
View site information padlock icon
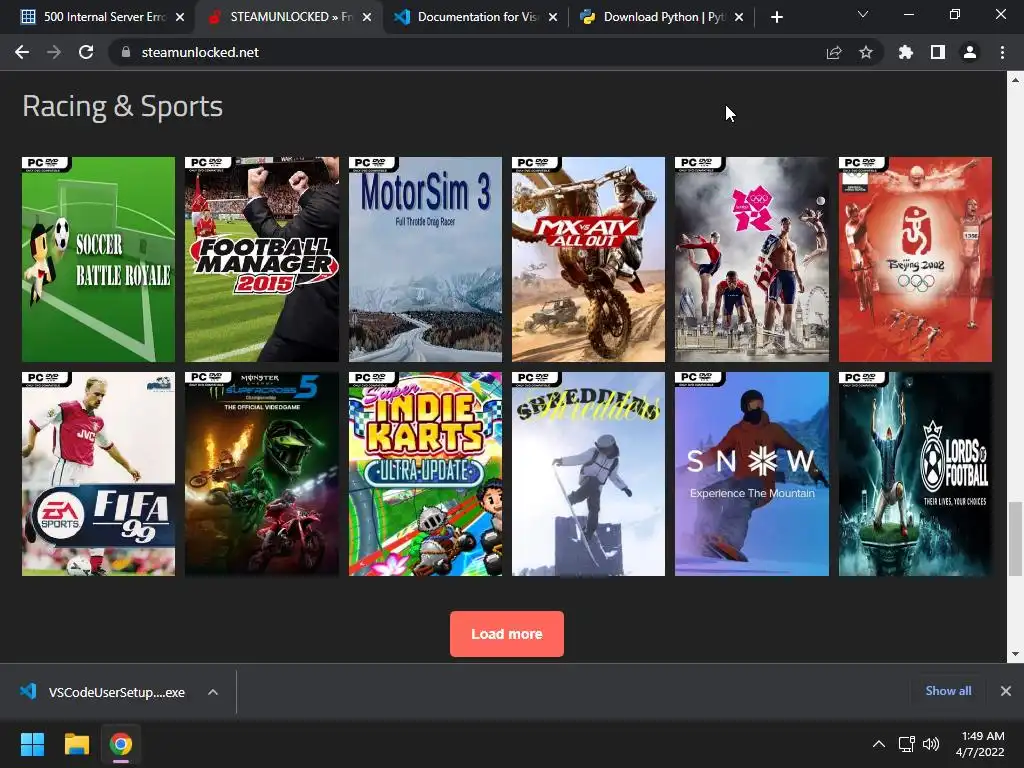coord(126,52)
